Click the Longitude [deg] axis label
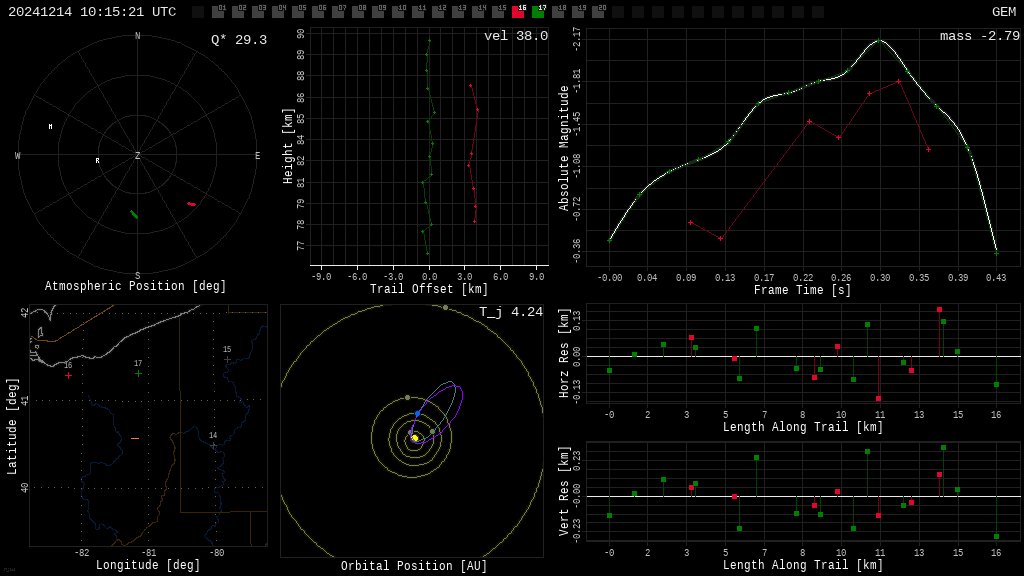This screenshot has width=1024, height=576. pos(148,565)
